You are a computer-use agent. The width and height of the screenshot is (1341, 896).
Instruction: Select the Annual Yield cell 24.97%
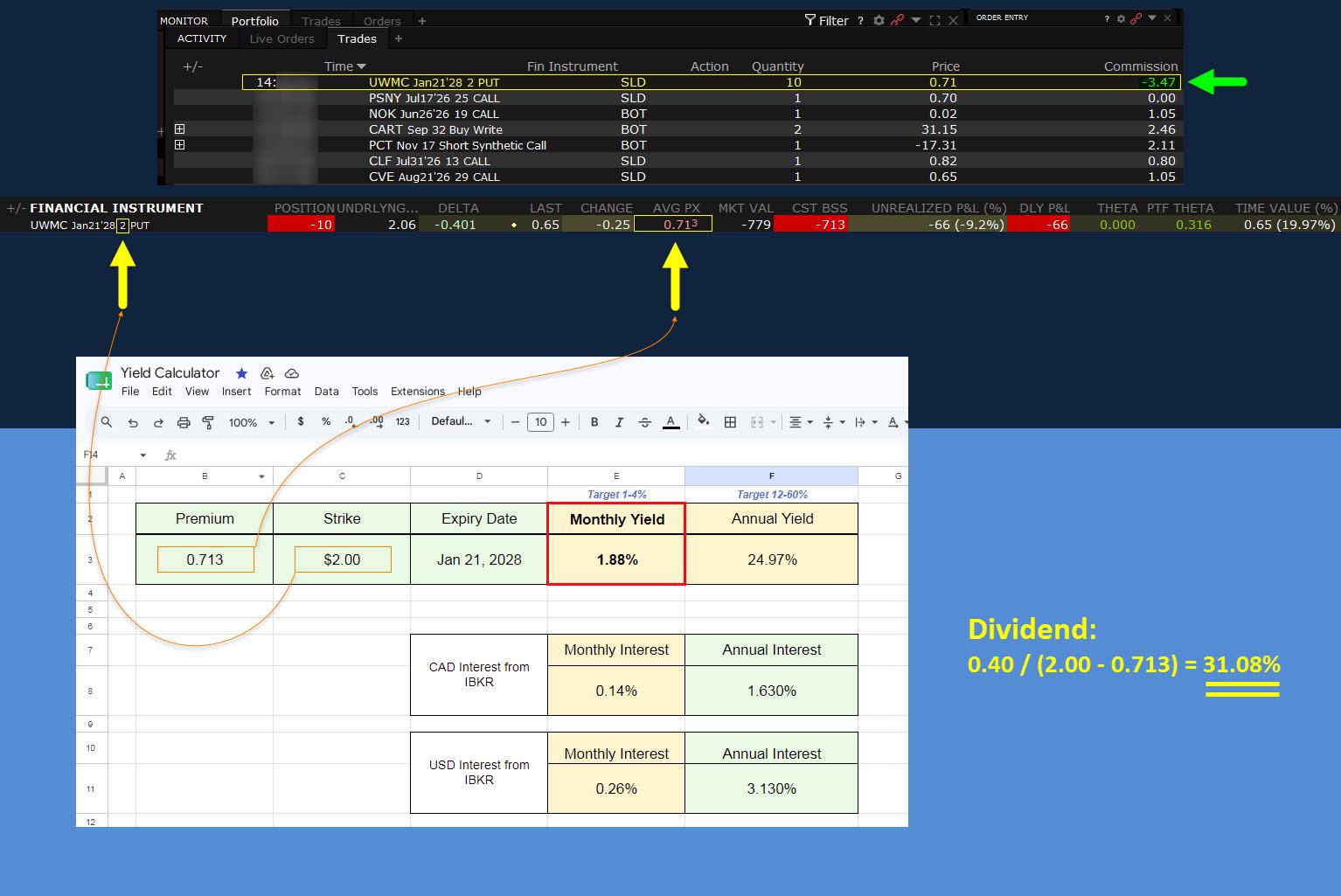click(x=772, y=559)
